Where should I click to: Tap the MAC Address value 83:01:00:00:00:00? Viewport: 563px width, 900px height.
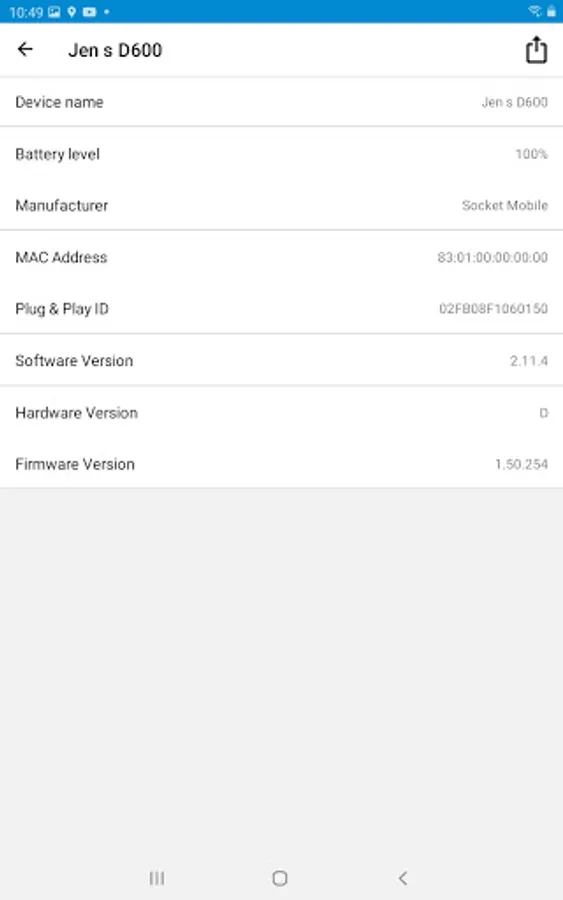click(492, 257)
